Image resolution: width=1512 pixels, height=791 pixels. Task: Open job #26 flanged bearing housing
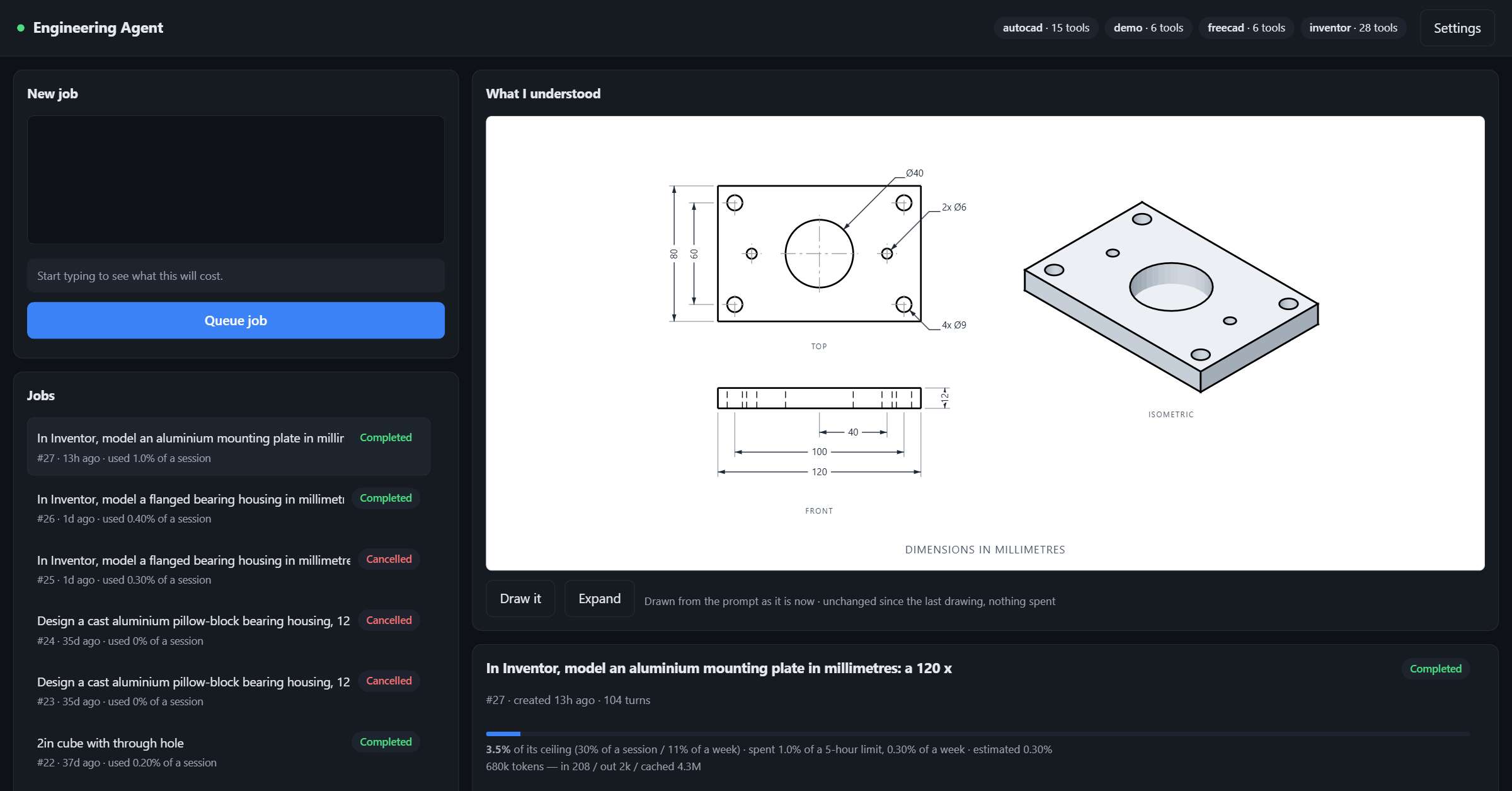click(229, 507)
